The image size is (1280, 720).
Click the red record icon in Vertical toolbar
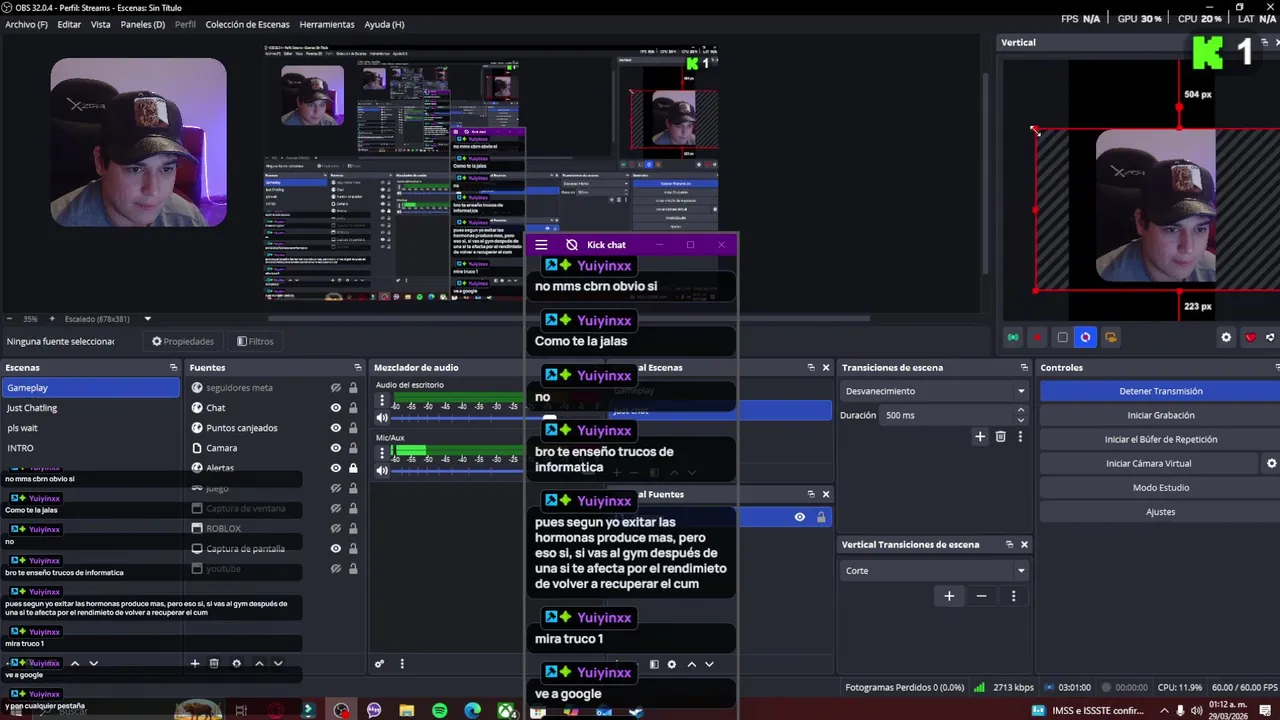tap(1037, 338)
